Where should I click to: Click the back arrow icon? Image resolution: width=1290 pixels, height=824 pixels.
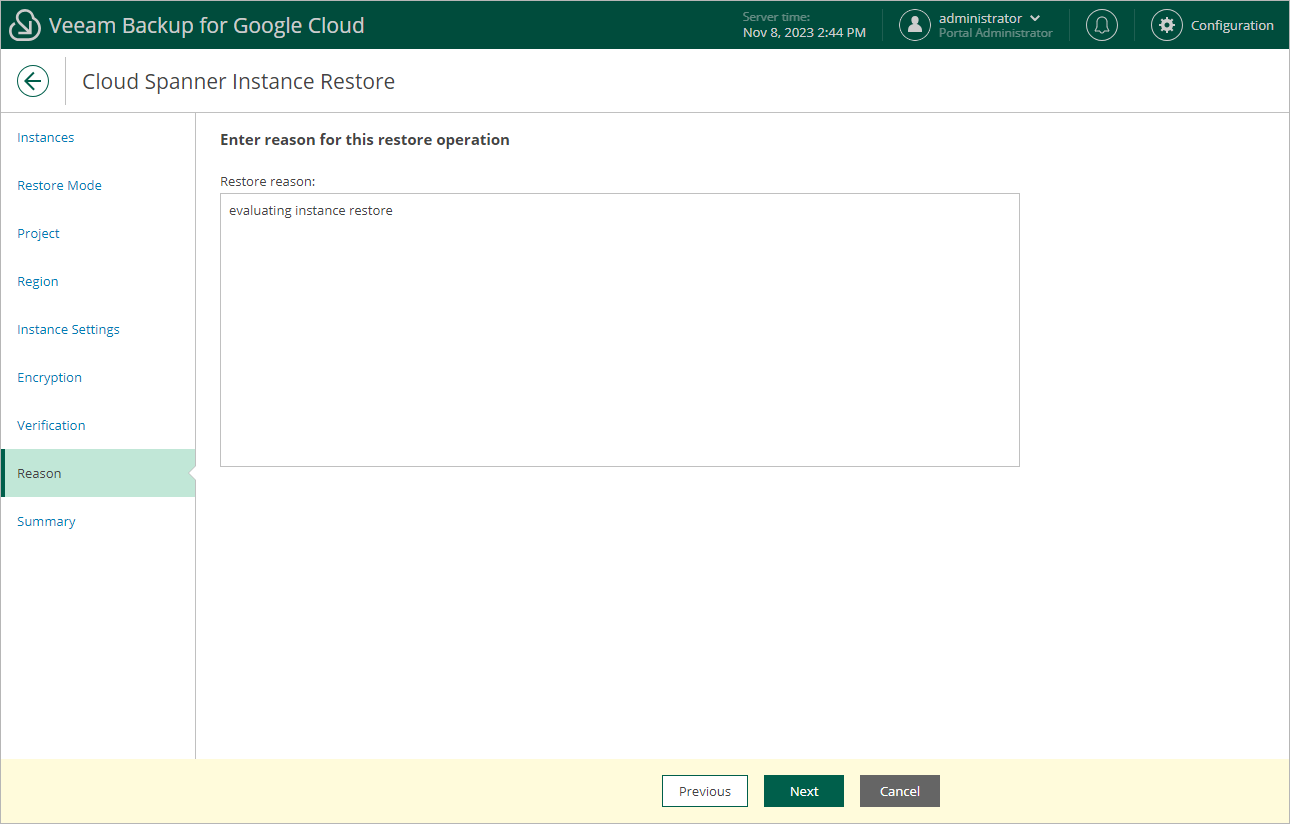click(33, 81)
